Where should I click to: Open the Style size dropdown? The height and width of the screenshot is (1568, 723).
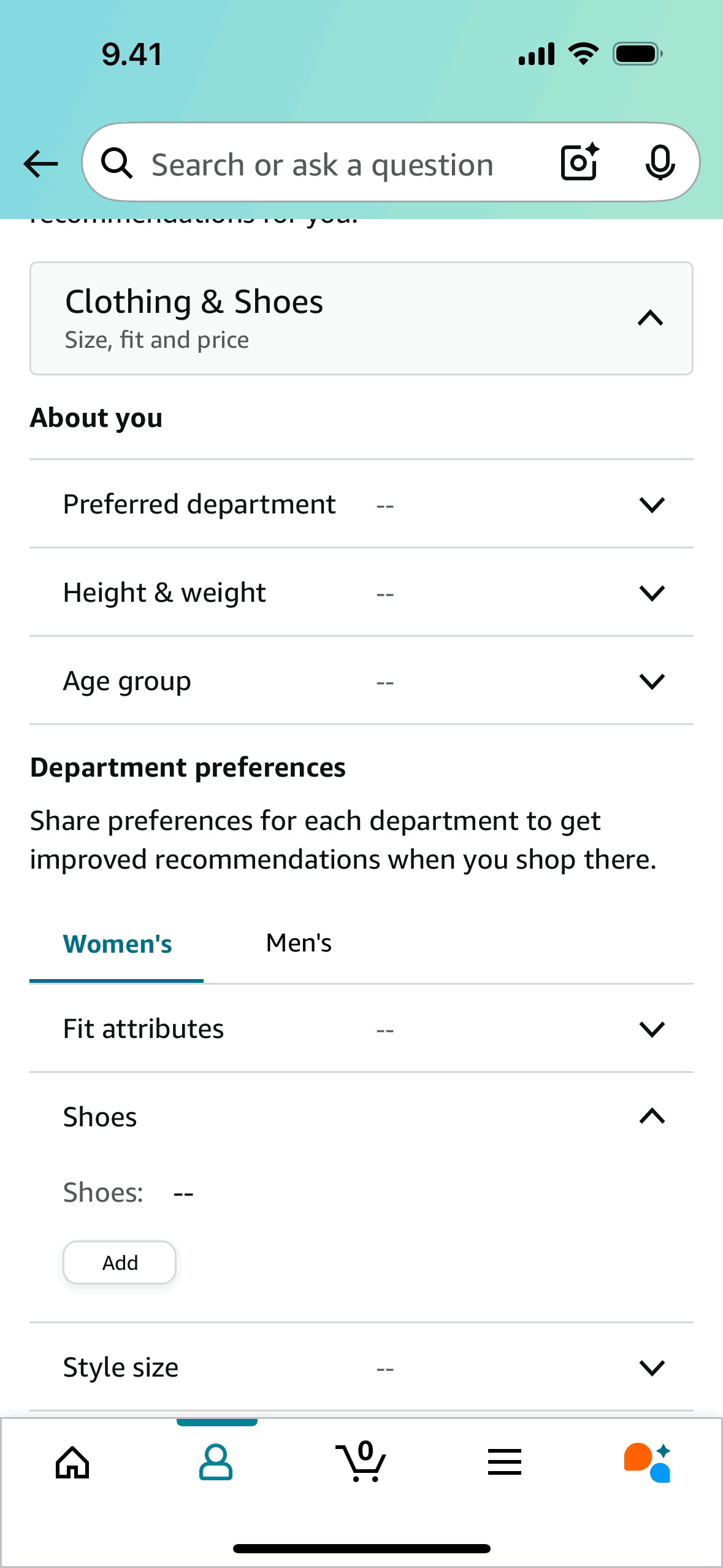(651, 1367)
